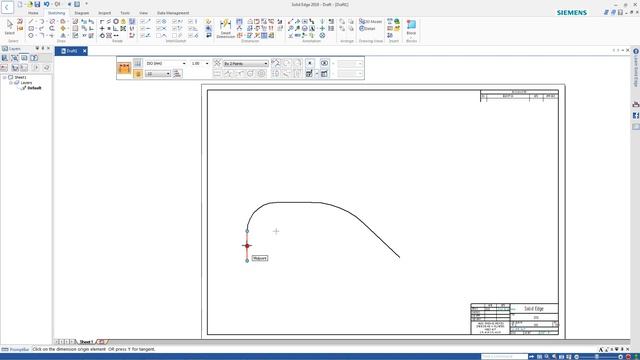Image resolution: width=640 pixels, height=360 pixels.
Task: Open the Inspect ribbon tab
Action: point(104,13)
